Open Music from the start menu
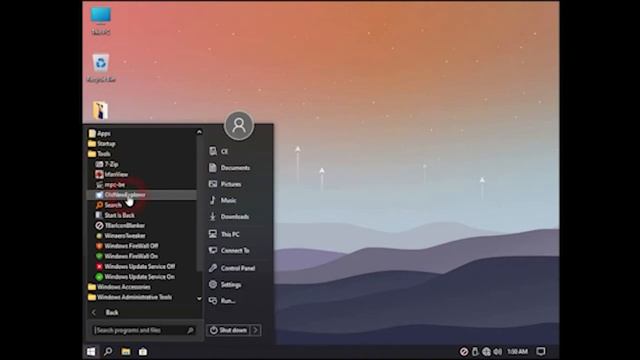Viewport: 640px width, 360px height. click(222, 200)
